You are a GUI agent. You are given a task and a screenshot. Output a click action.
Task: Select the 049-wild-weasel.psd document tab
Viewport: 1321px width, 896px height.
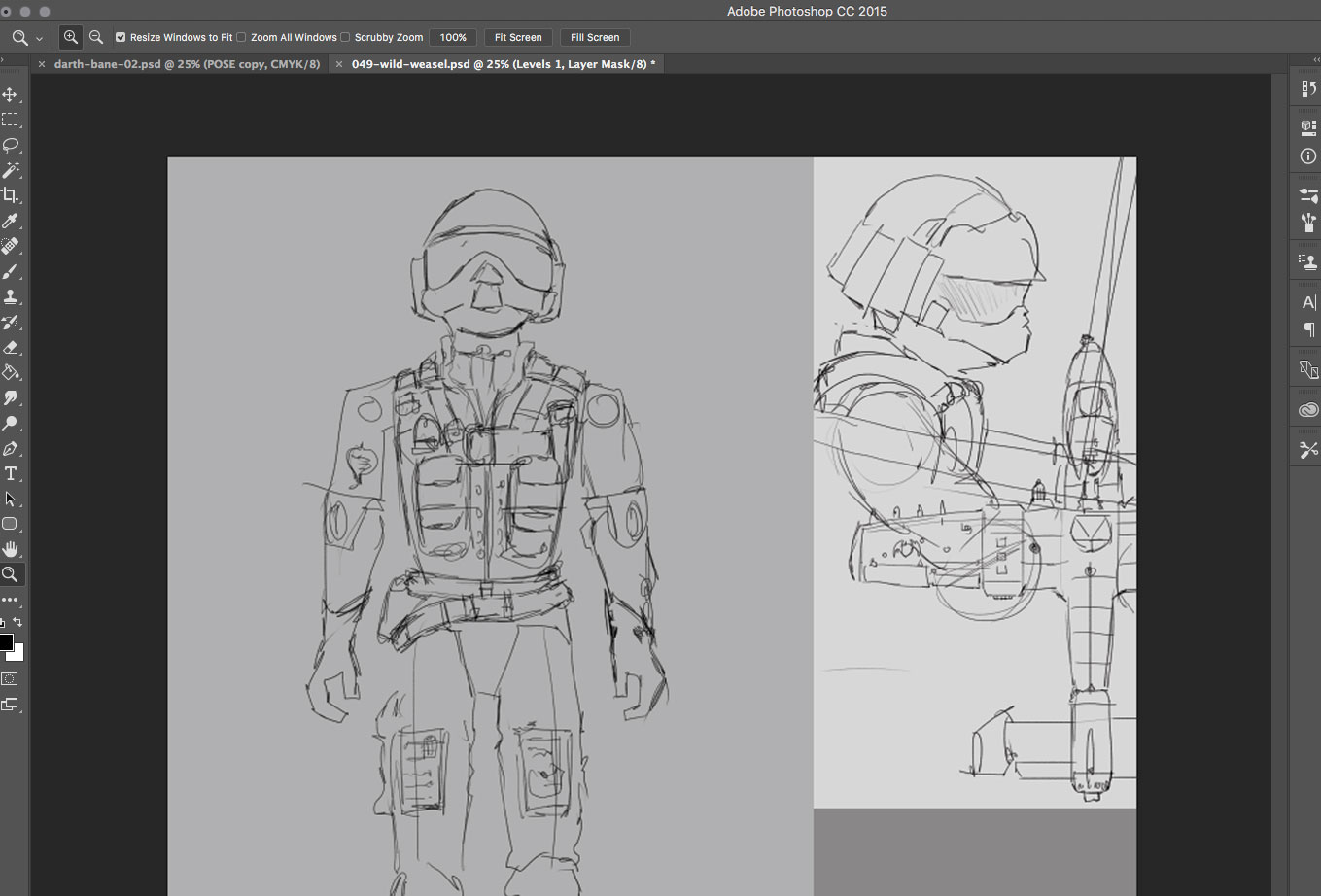[503, 64]
